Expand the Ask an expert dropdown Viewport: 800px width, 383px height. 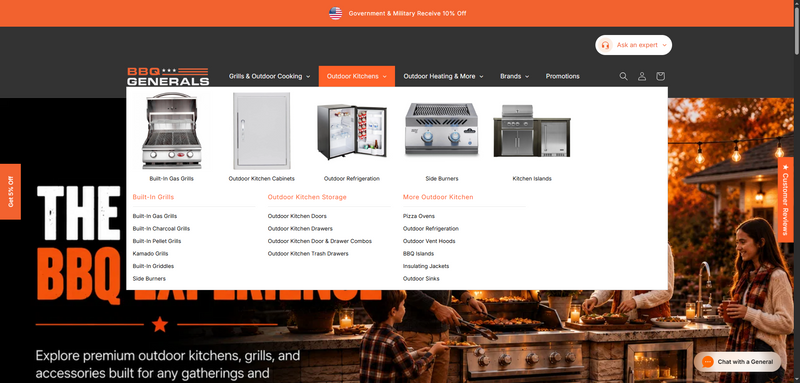634,45
